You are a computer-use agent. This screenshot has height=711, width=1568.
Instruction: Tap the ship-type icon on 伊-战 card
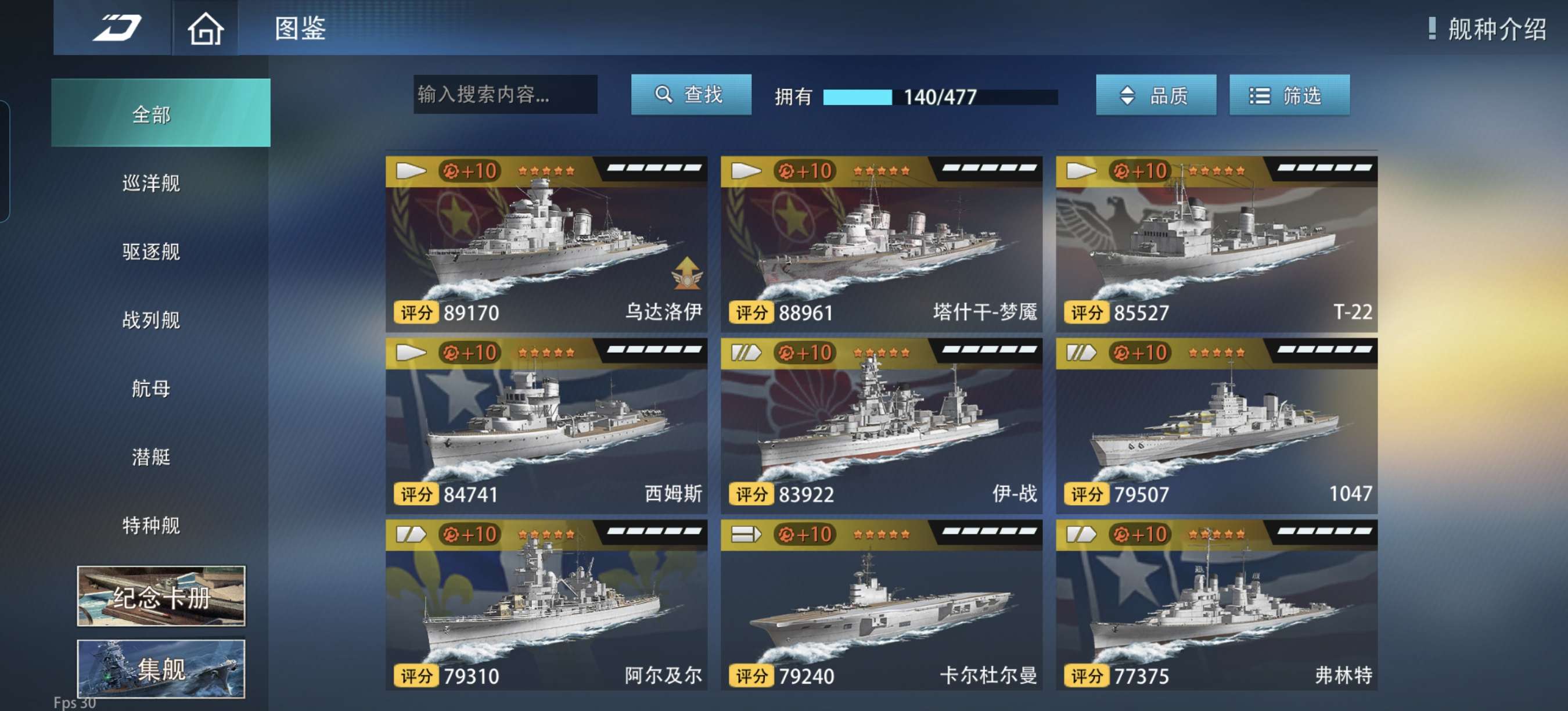click(x=746, y=353)
